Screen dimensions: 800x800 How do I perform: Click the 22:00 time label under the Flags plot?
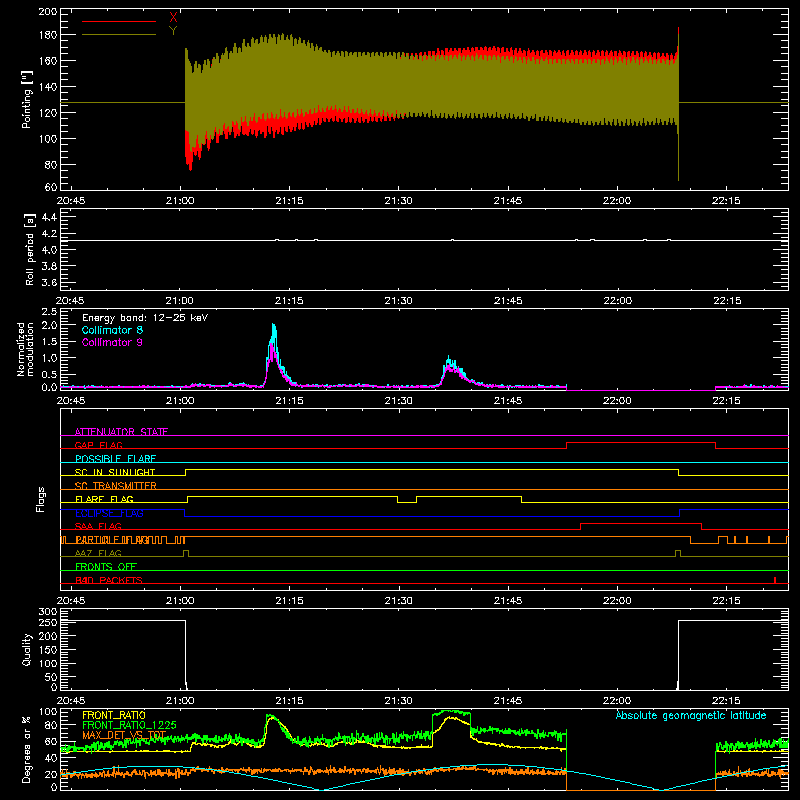click(x=617, y=601)
